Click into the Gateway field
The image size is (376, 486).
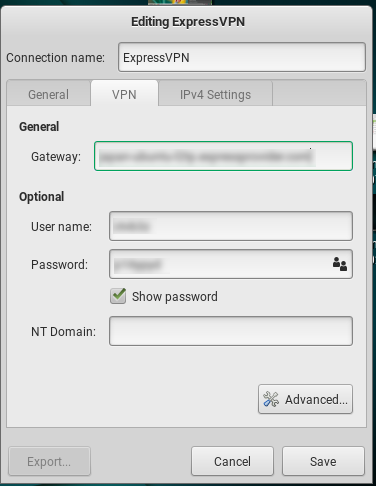(223, 156)
